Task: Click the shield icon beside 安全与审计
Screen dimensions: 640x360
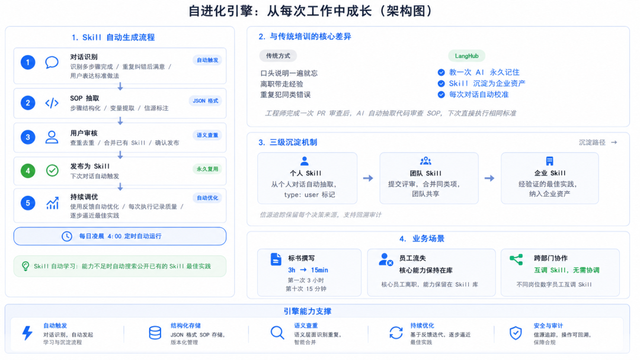Action: point(516,333)
